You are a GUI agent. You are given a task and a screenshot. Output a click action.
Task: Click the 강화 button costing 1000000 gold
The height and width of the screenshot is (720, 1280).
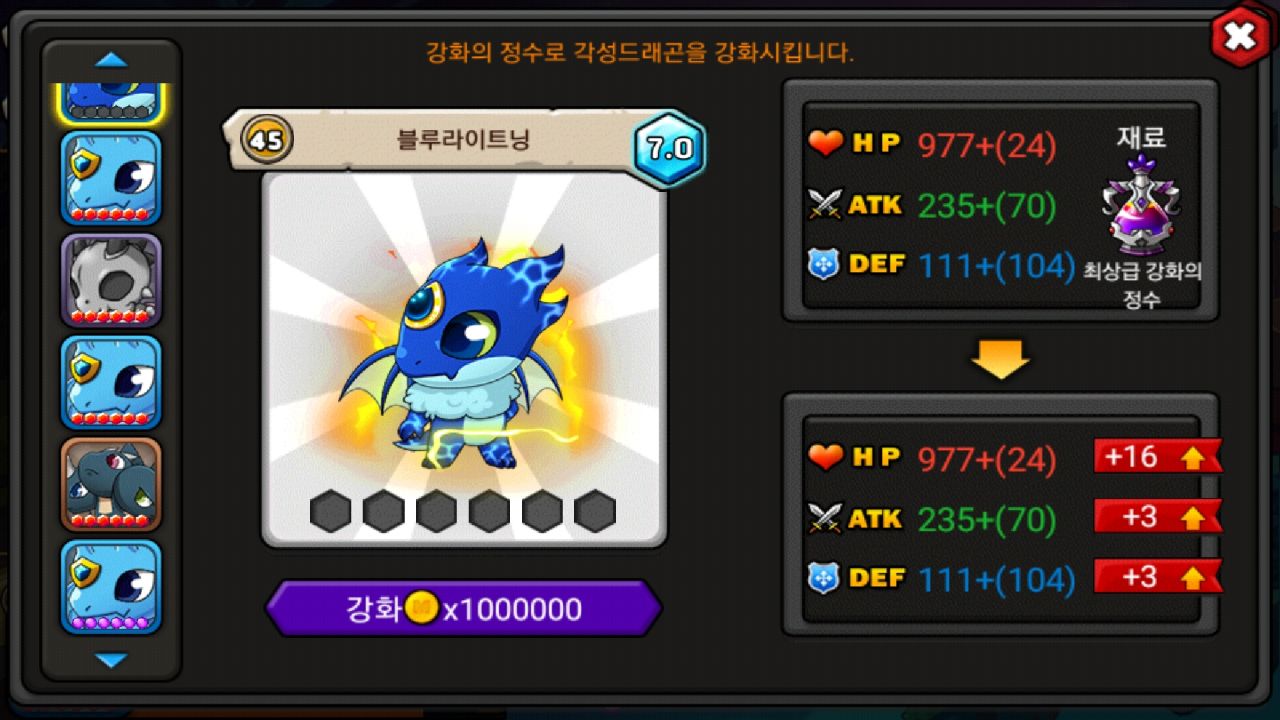coord(463,609)
